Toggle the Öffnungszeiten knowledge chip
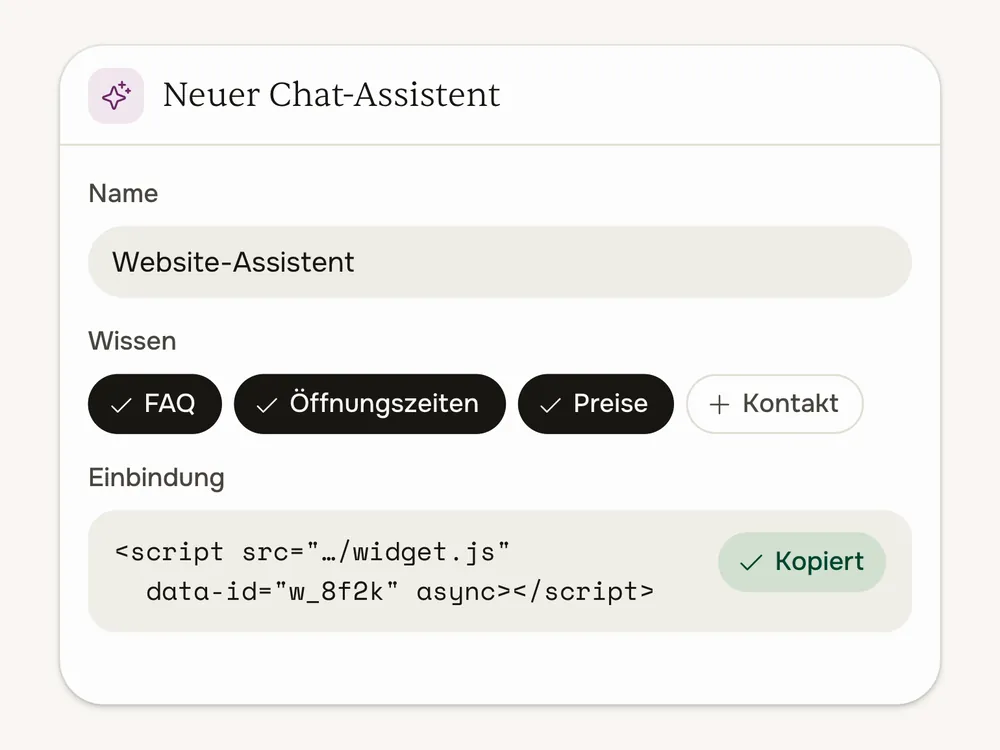Screen dimensions: 1000x750 pyautogui.click(x=370, y=404)
